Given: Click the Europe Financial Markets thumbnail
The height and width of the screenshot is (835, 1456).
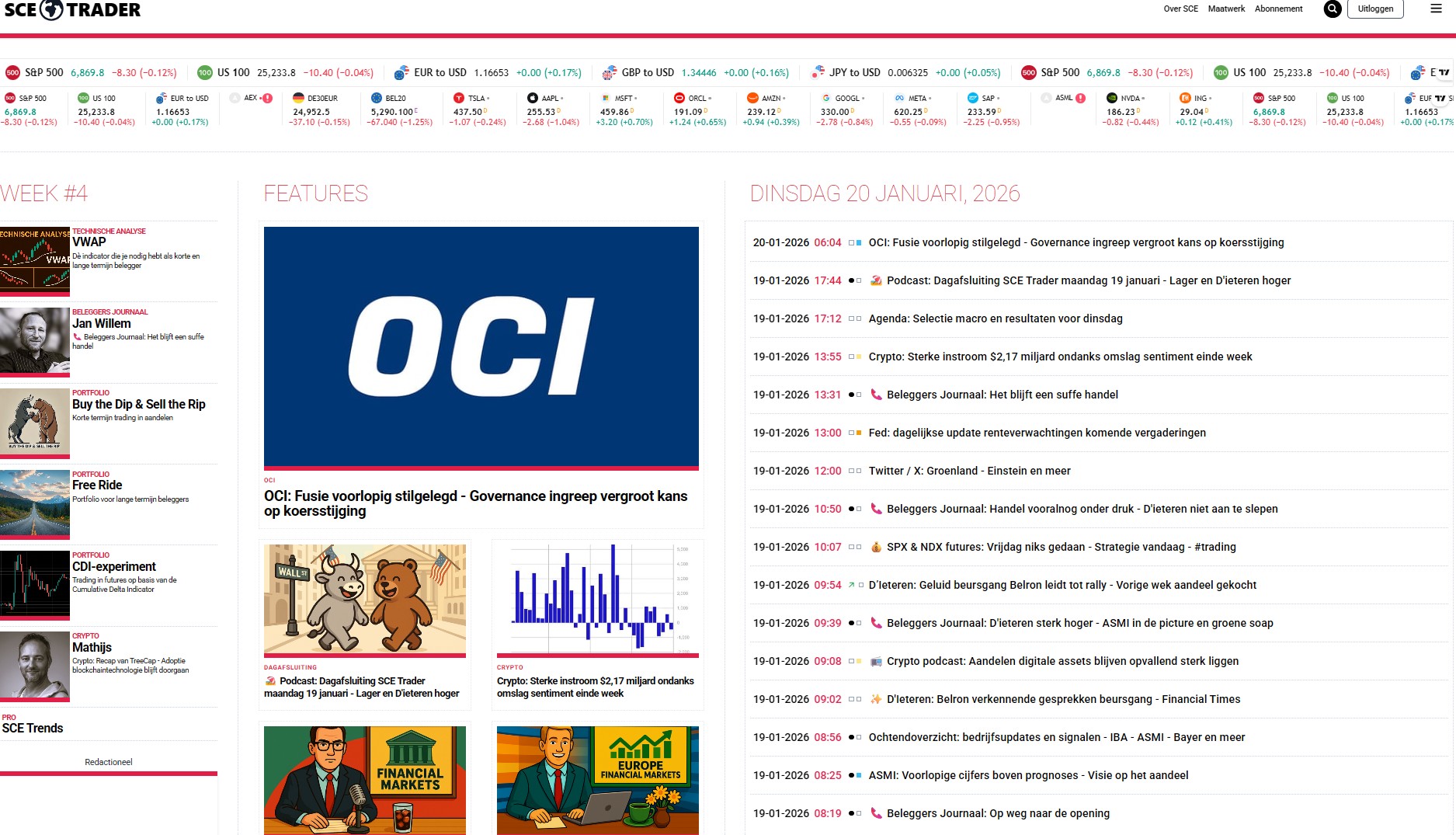Looking at the screenshot, I should pyautogui.click(x=598, y=781).
